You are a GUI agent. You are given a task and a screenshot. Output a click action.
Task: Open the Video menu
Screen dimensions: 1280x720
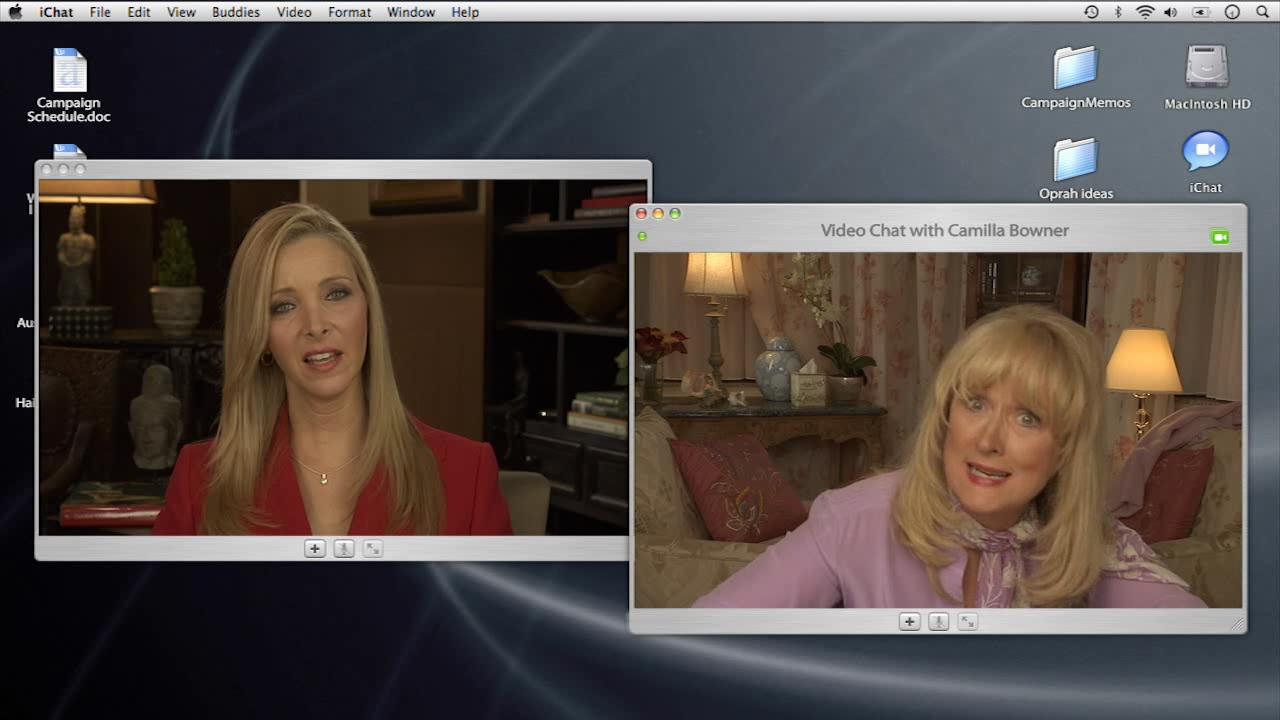[x=294, y=12]
